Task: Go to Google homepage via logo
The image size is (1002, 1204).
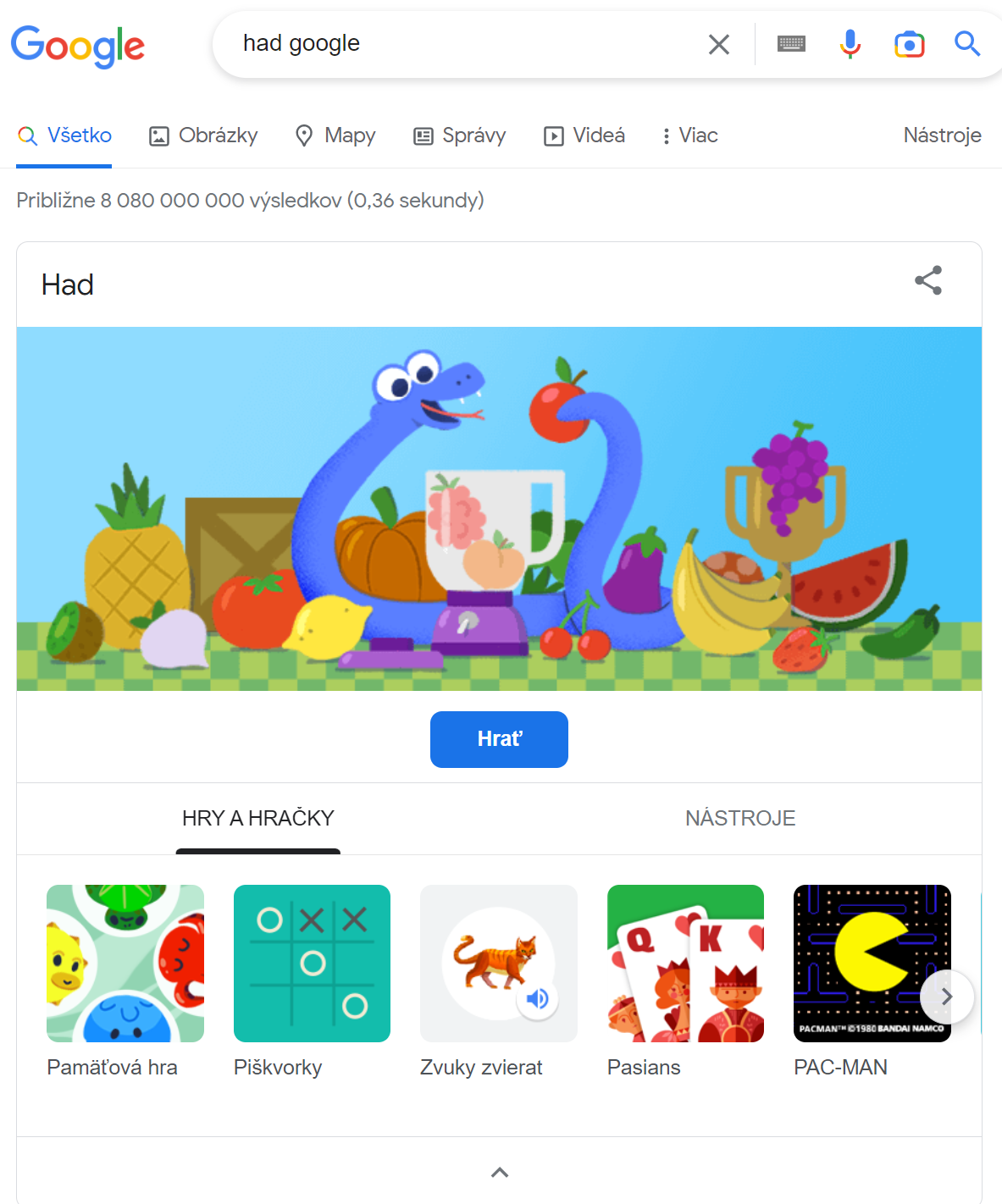Action: (x=78, y=46)
